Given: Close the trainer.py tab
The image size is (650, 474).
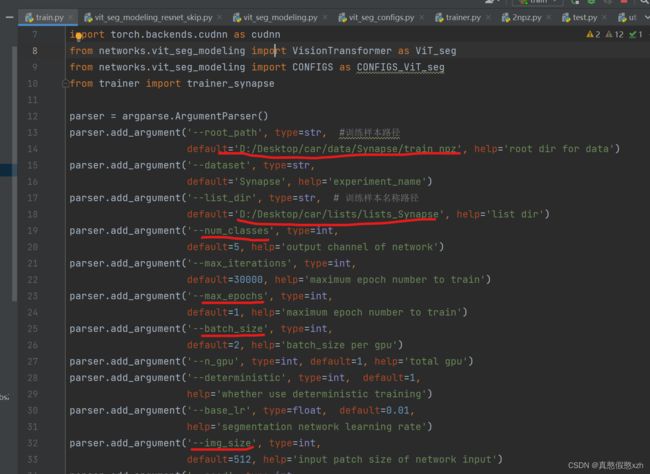Looking at the screenshot, I should [488, 17].
